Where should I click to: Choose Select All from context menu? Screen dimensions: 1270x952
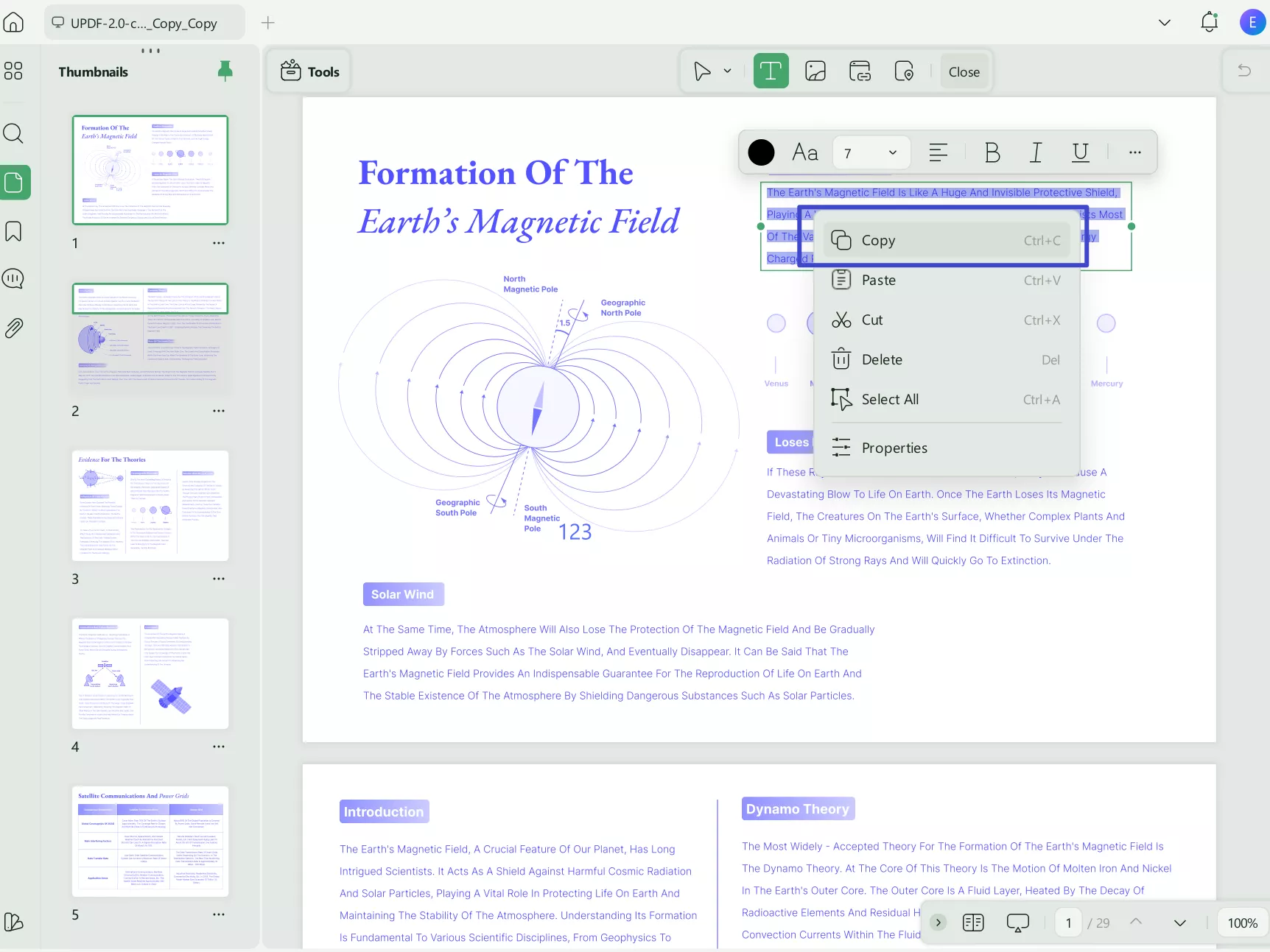[x=947, y=399]
